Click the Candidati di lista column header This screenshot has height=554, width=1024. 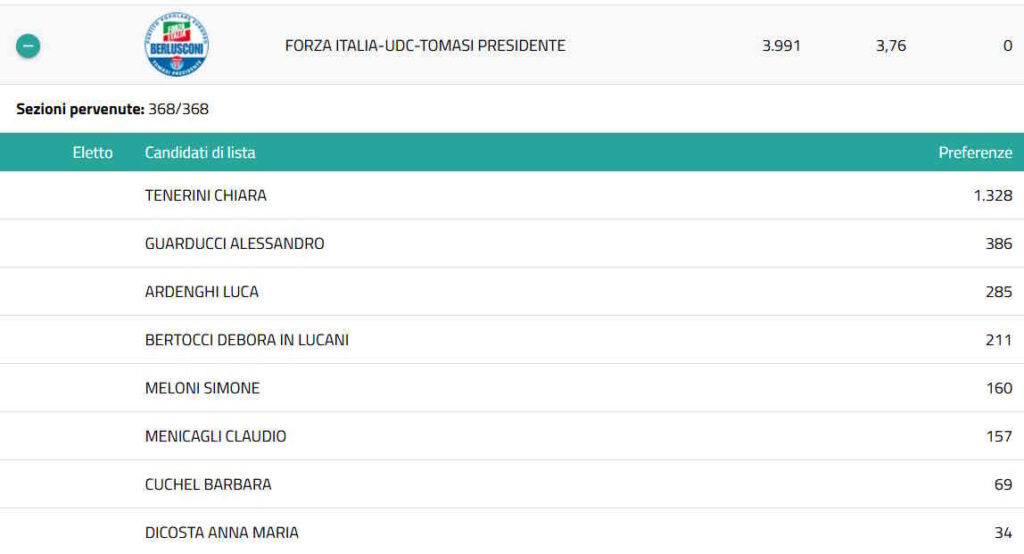pyautogui.click(x=200, y=153)
